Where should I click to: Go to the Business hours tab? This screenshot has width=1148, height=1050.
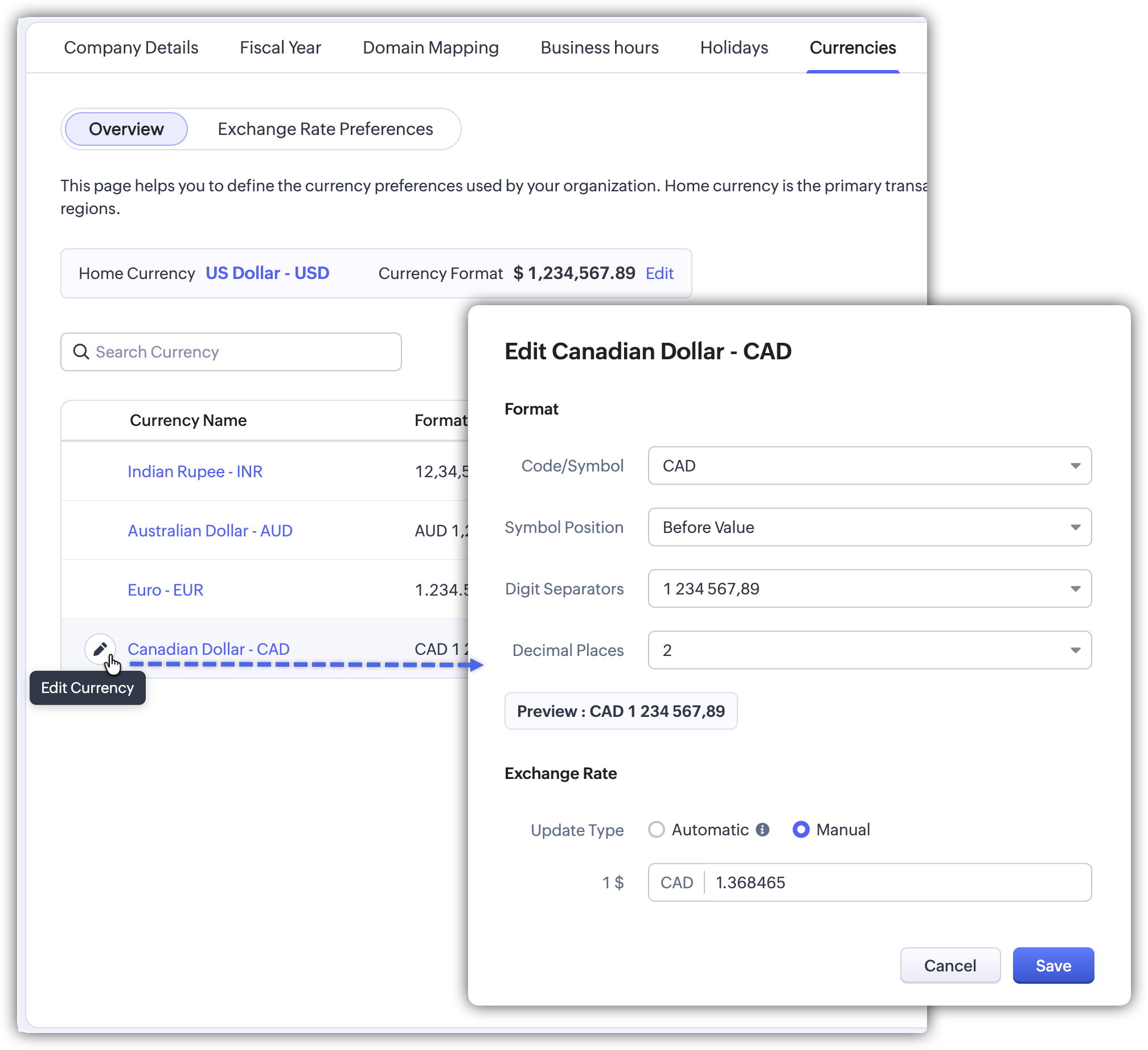click(x=599, y=48)
